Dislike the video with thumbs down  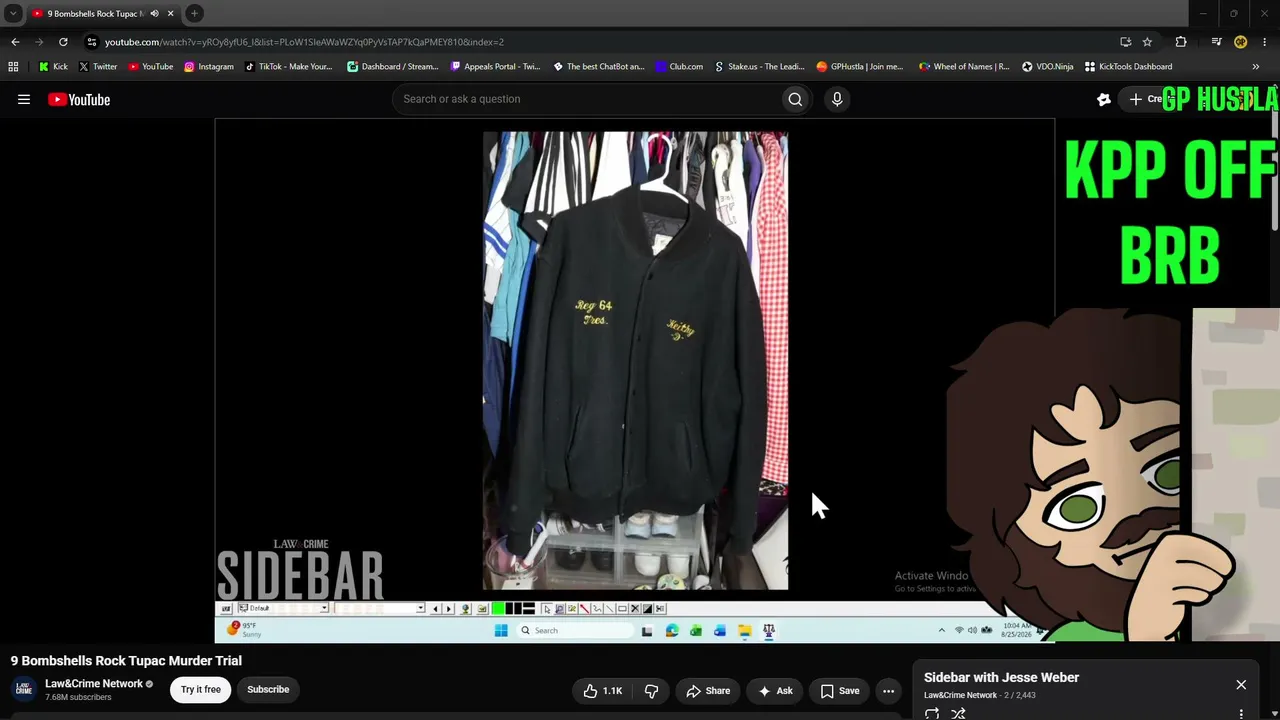coord(652,691)
